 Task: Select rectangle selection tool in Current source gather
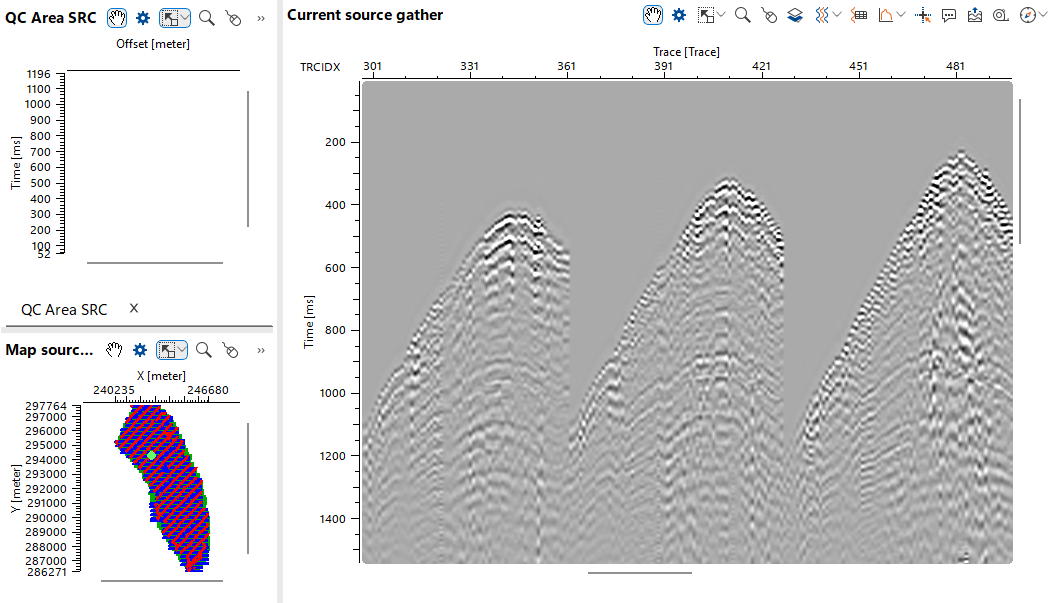click(706, 15)
